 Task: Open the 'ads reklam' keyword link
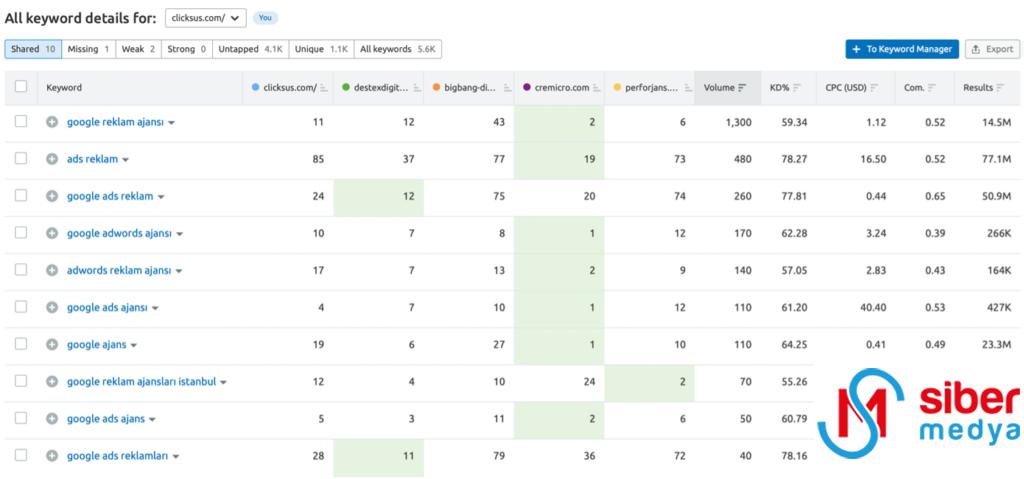click(x=93, y=159)
